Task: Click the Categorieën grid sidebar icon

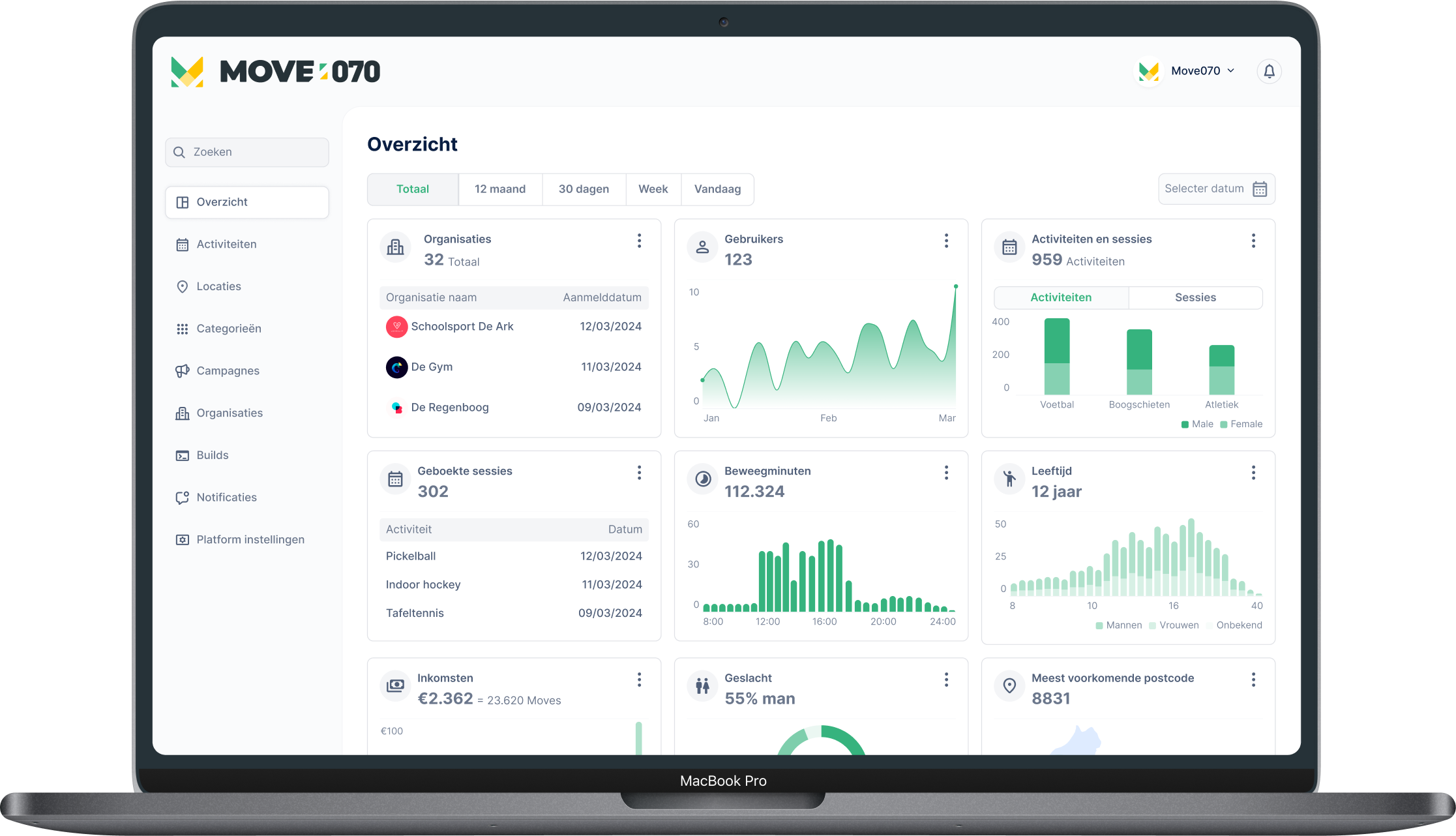Action: point(182,329)
